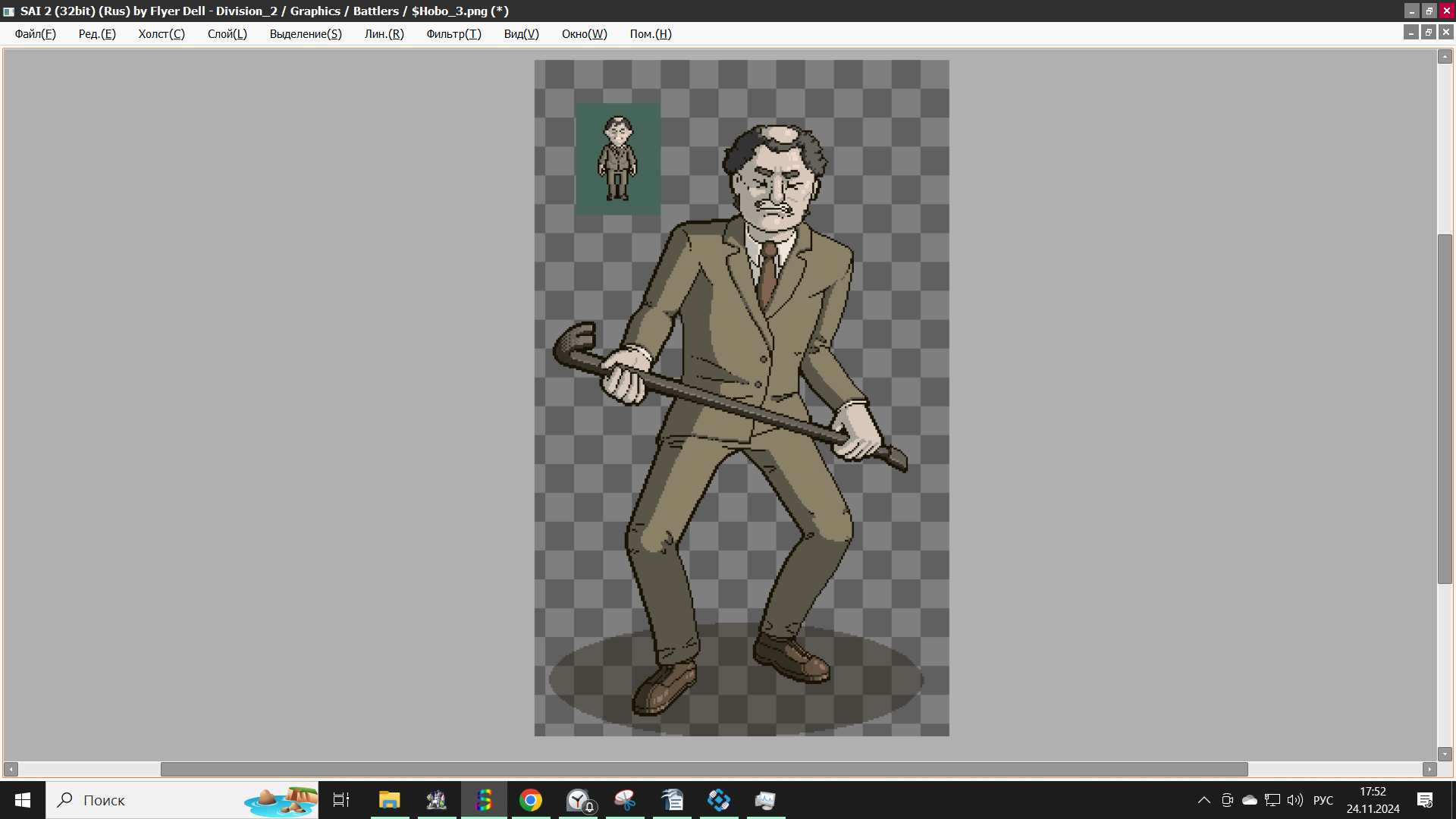This screenshot has width=1456, height=819.
Task: Click the horizontal scrollbar thumb
Action: tap(704, 769)
